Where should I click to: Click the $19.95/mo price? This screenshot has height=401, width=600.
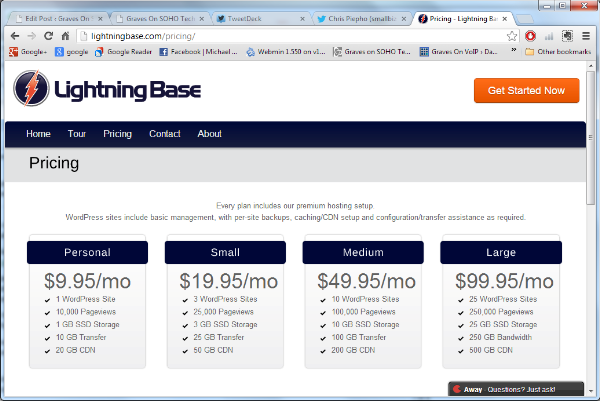(x=228, y=281)
